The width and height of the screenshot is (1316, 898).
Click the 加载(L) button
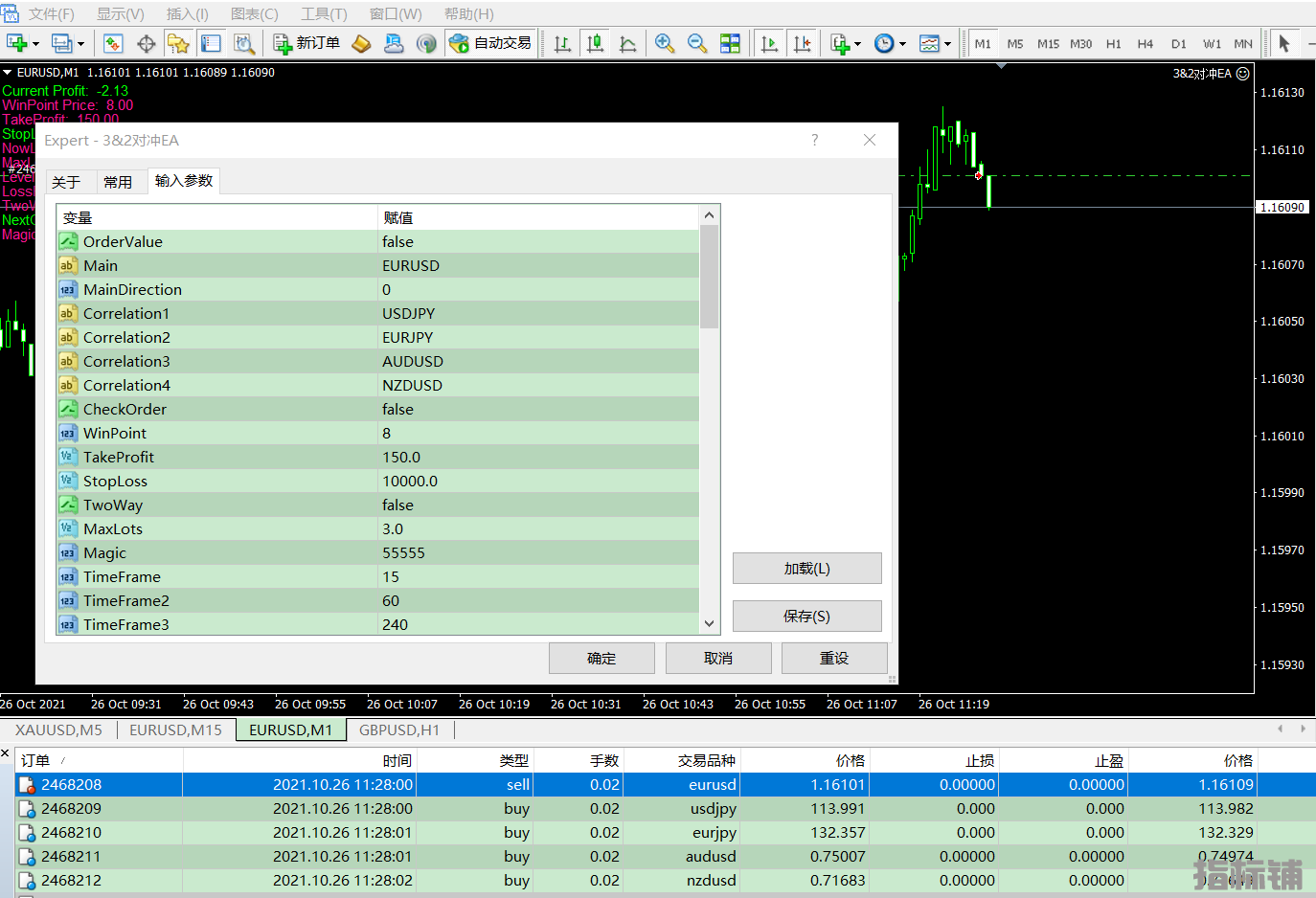[807, 568]
